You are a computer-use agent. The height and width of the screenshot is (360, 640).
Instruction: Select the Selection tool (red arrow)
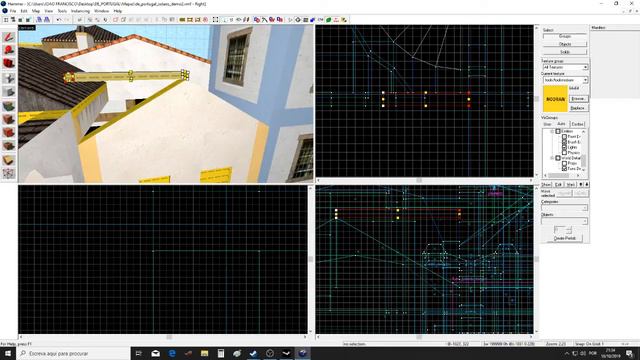[9, 37]
